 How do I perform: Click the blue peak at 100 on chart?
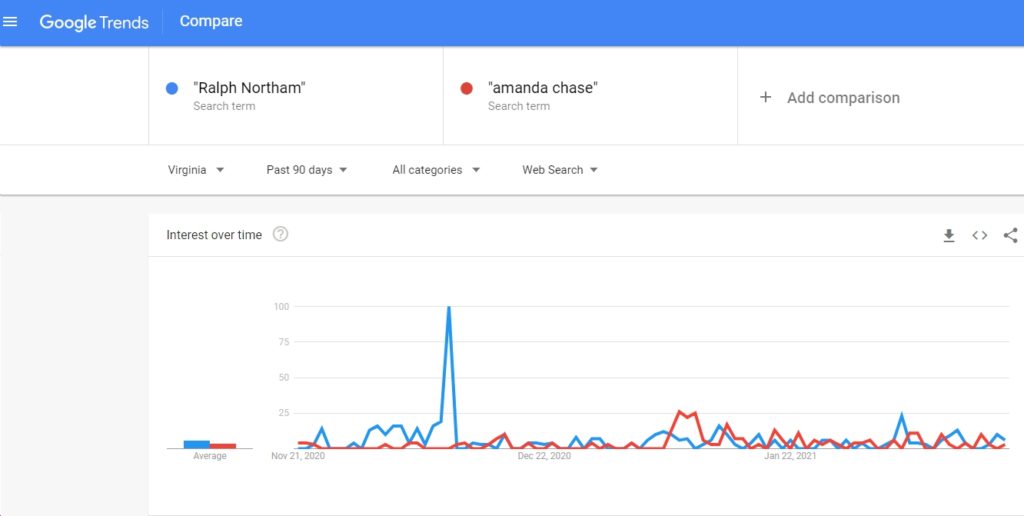coord(449,307)
